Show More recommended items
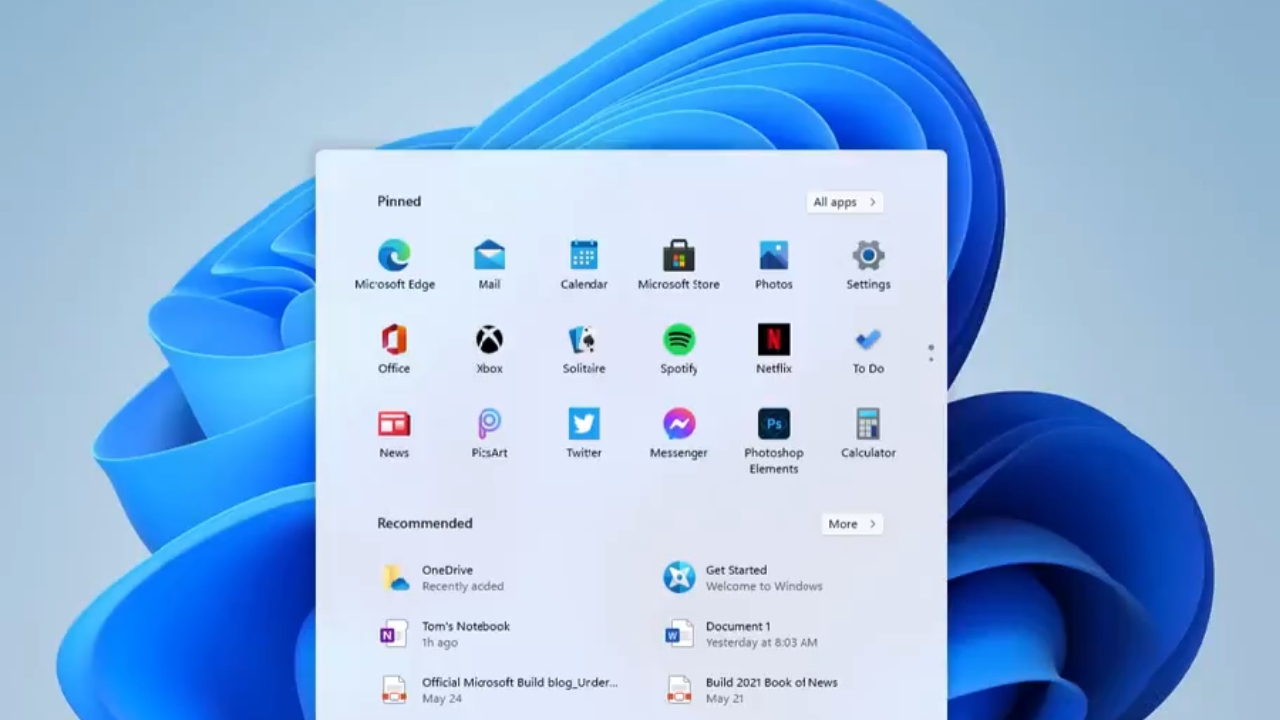The height and width of the screenshot is (720, 1280). (852, 524)
